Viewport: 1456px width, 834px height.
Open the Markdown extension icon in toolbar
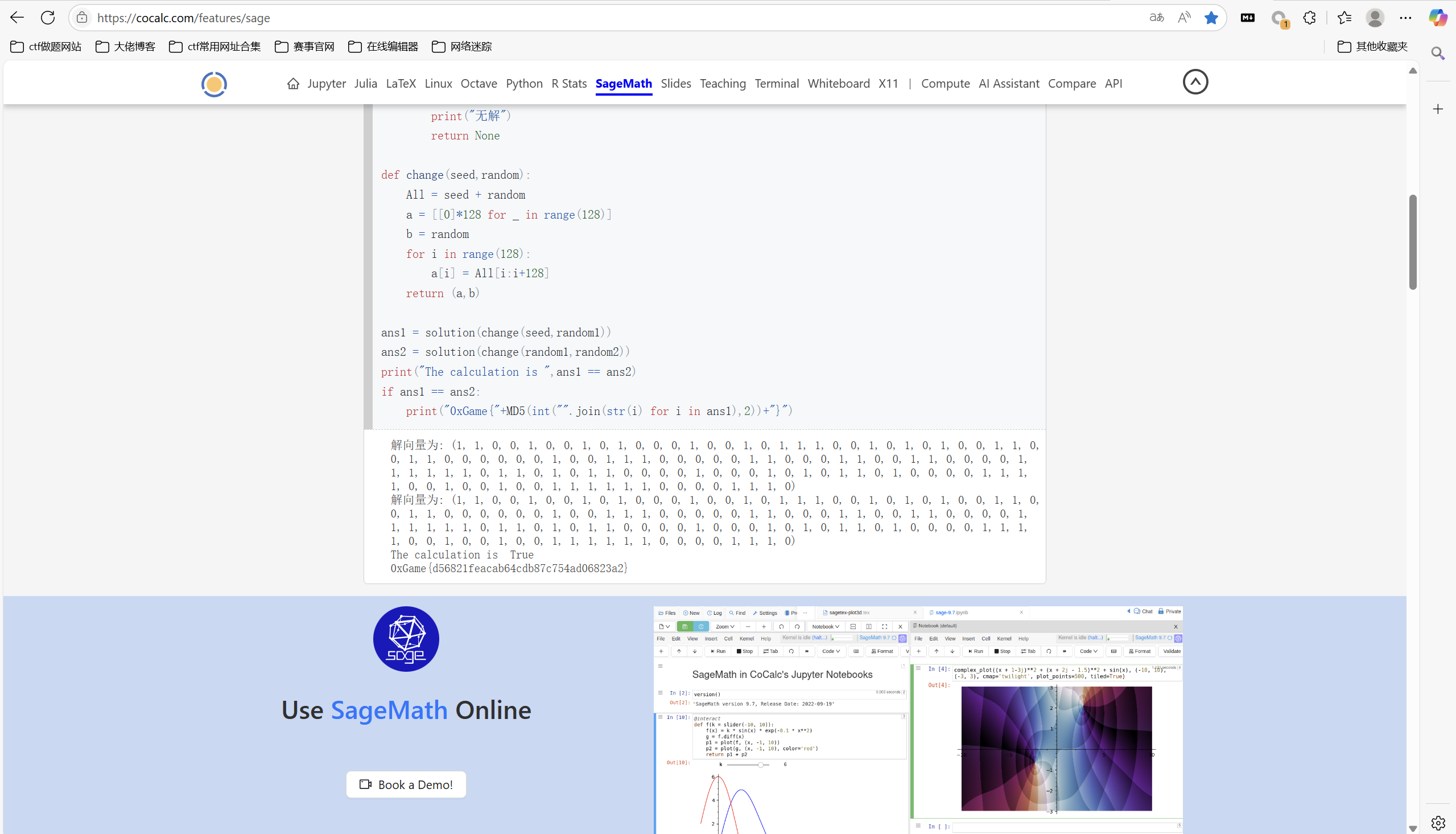1248,18
